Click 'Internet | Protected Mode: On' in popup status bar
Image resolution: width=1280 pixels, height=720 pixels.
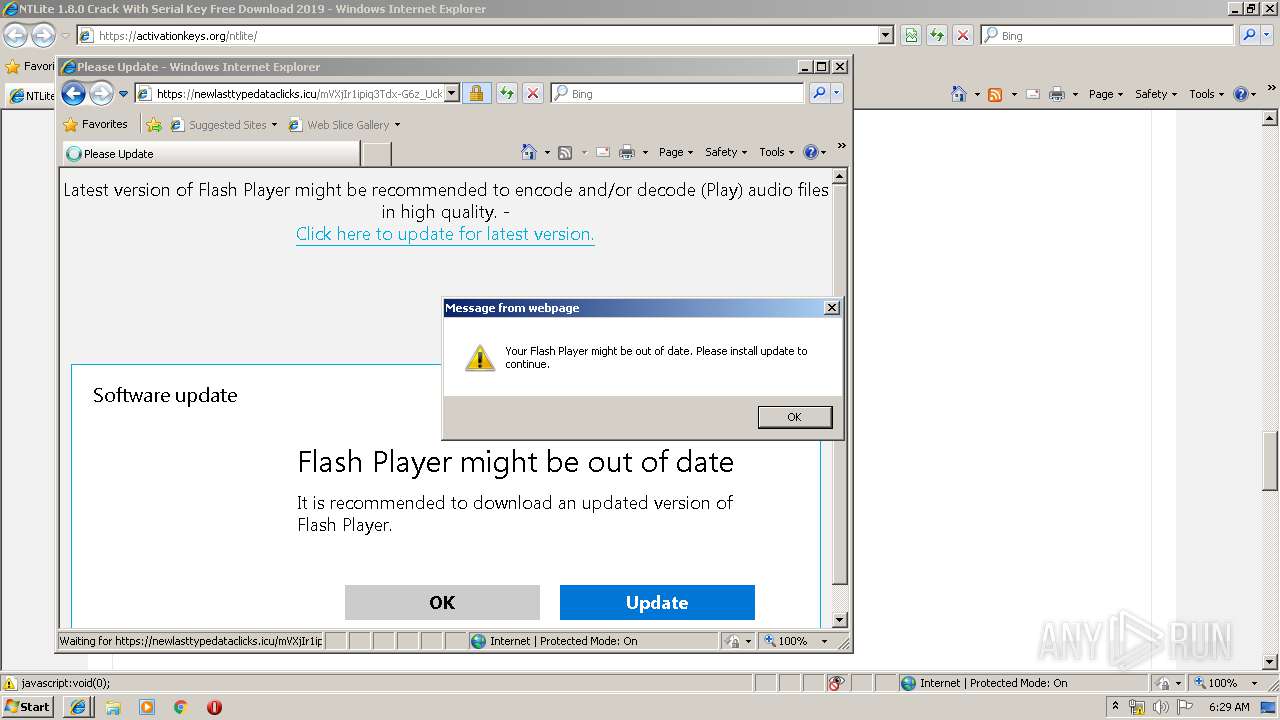(563, 641)
